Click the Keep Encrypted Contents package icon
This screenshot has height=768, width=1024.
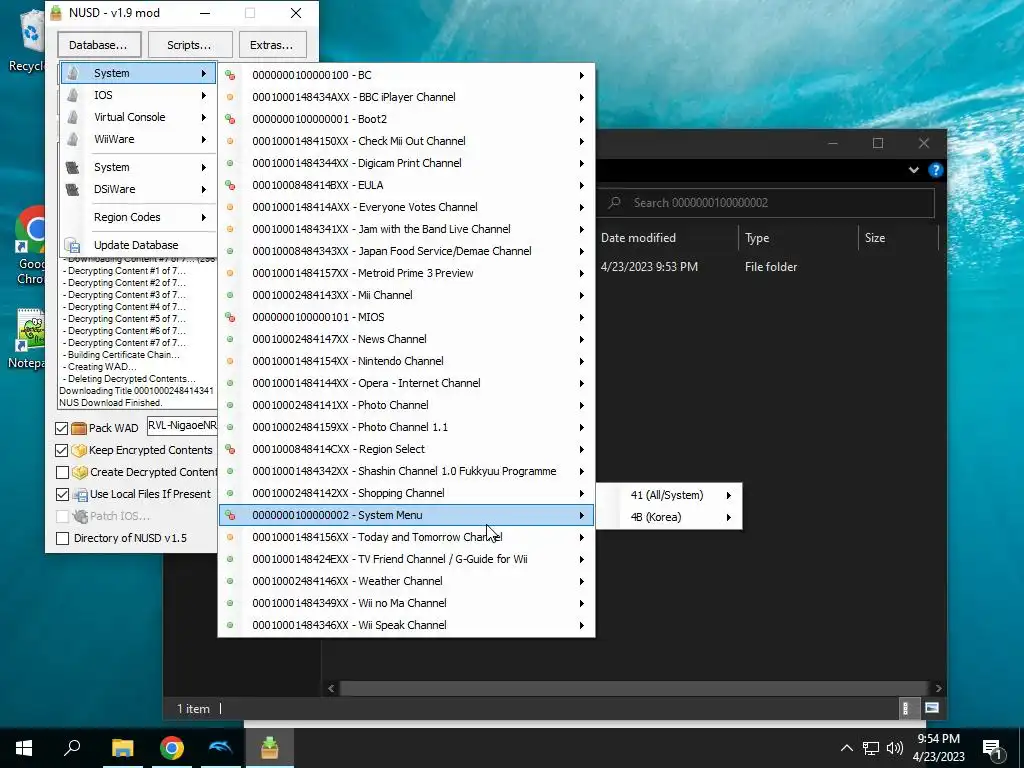click(x=79, y=451)
